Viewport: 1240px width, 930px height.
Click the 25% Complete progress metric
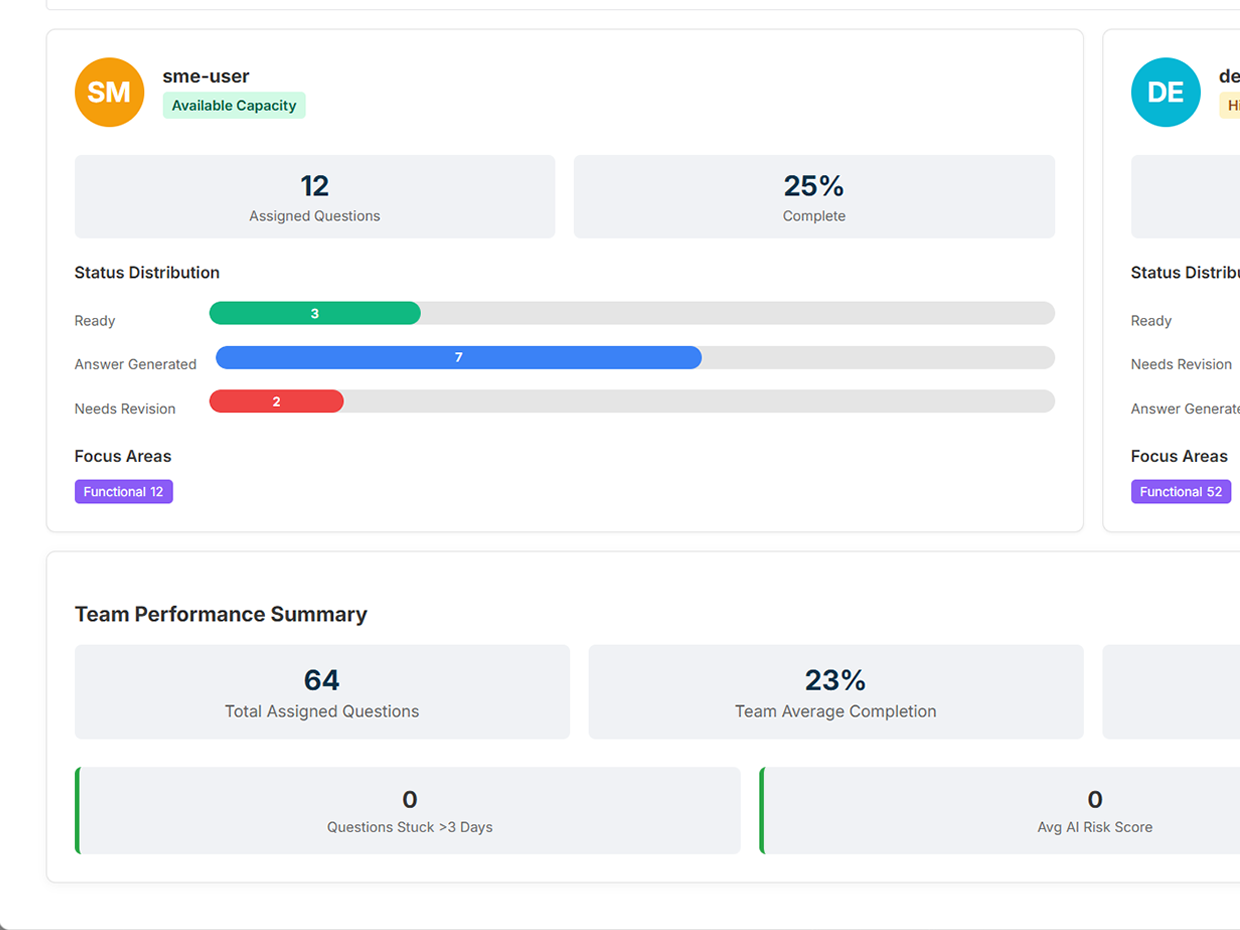click(814, 196)
